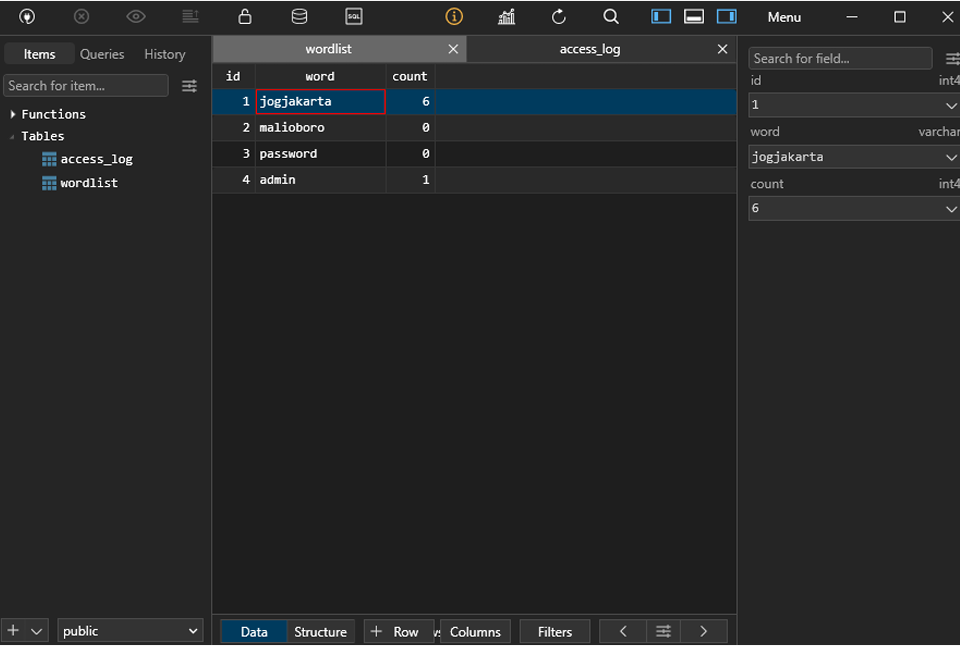Switch to the Queries sidebar tab
This screenshot has width=960, height=646.
click(102, 54)
